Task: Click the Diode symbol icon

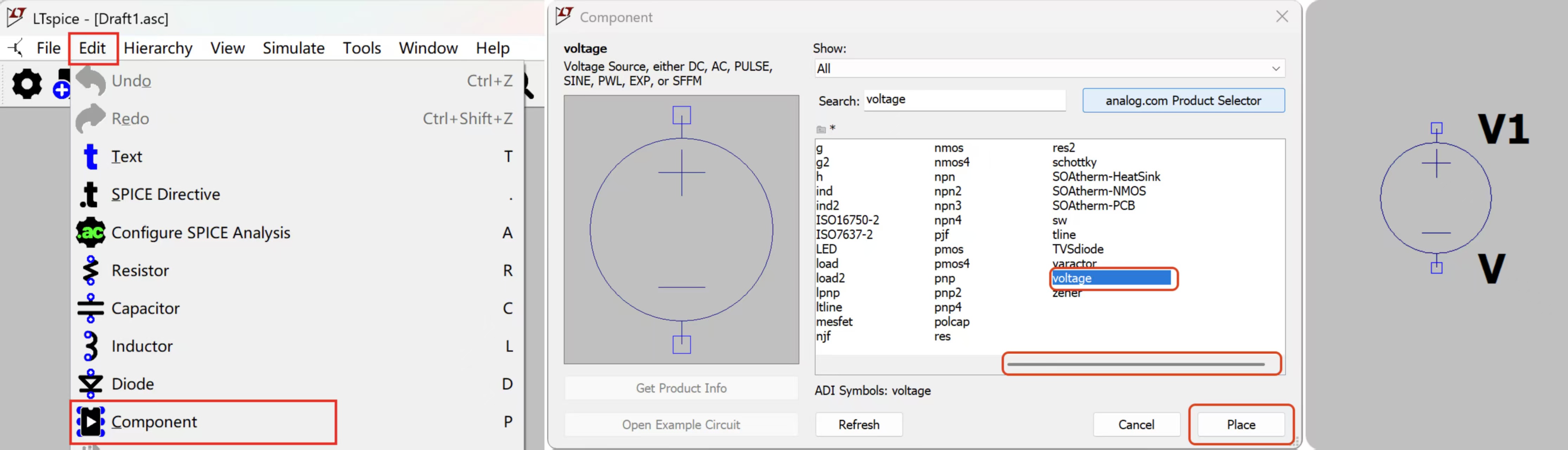Action: pyautogui.click(x=91, y=384)
